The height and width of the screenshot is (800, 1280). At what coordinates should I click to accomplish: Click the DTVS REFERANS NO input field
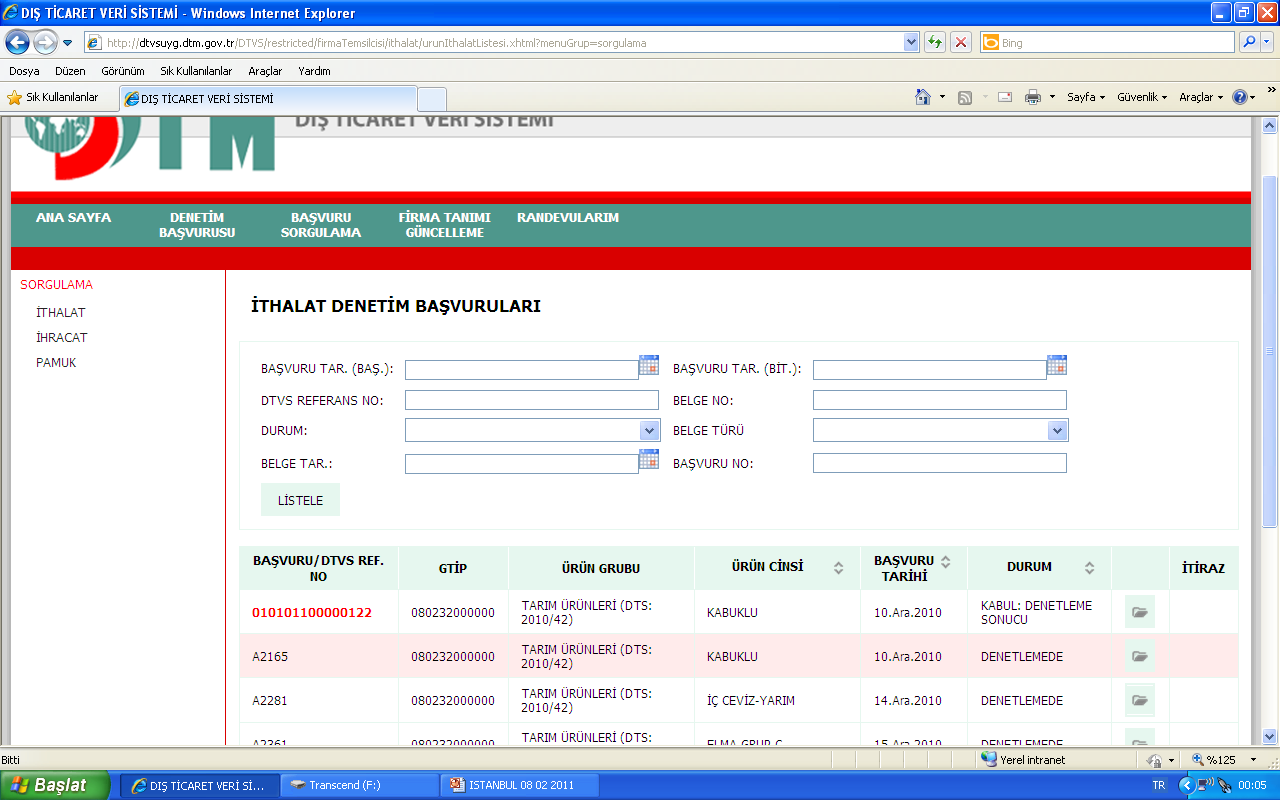(x=532, y=400)
